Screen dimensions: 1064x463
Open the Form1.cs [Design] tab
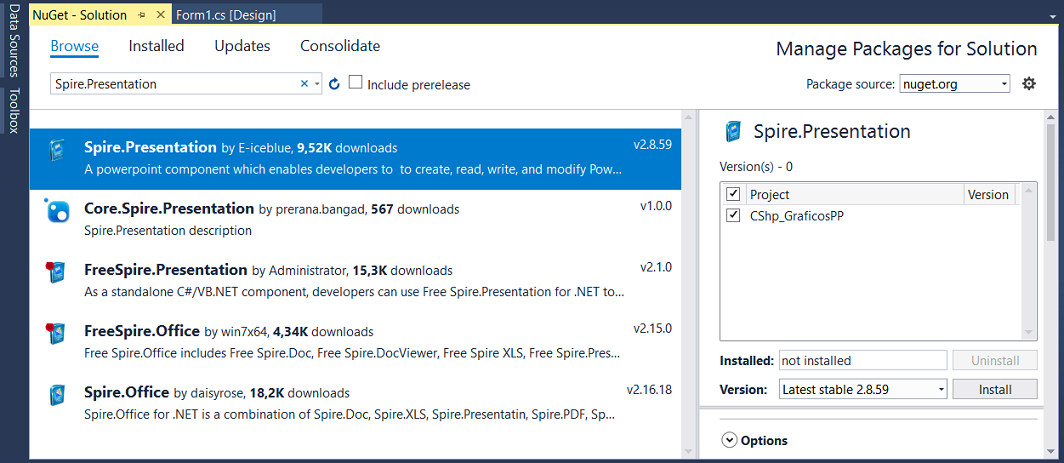point(226,15)
